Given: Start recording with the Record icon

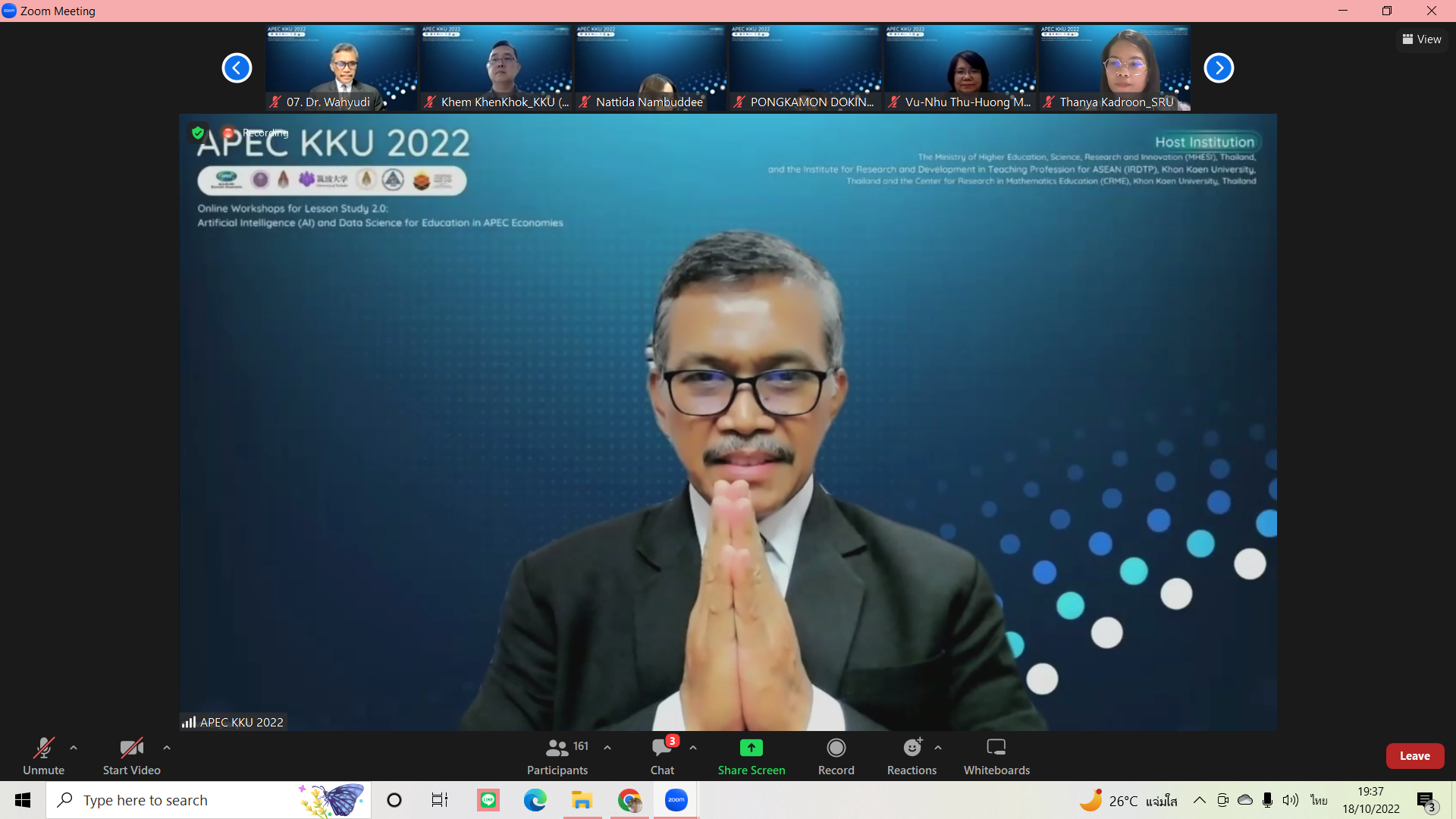Looking at the screenshot, I should point(836,748).
